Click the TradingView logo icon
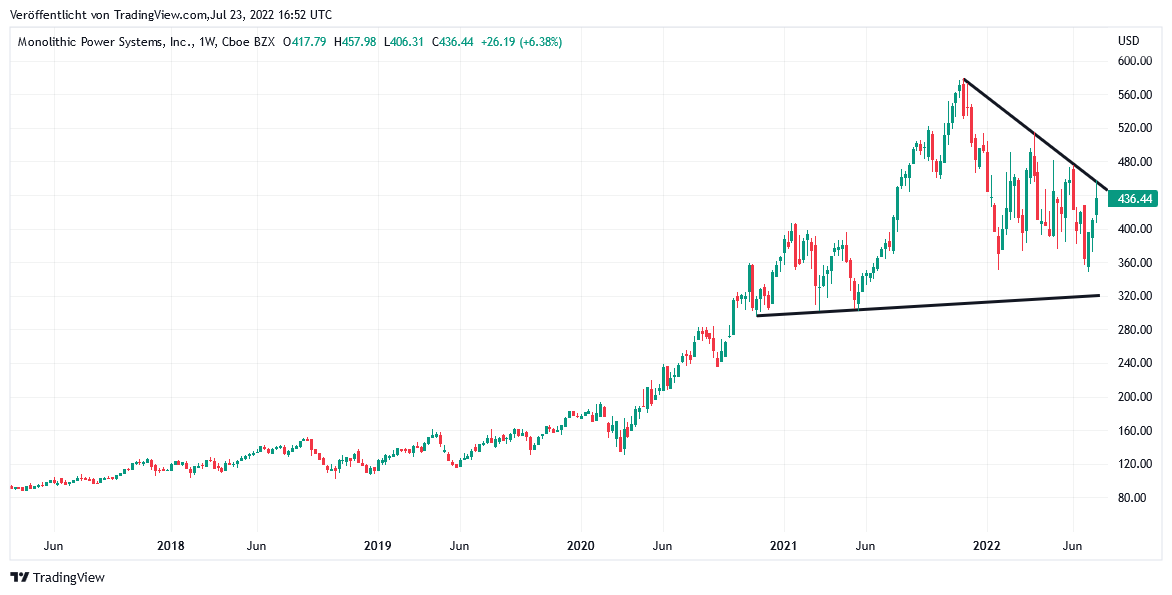 20,577
